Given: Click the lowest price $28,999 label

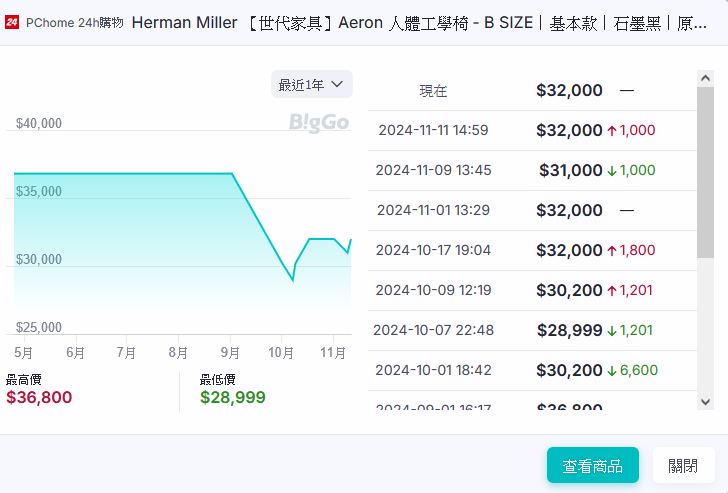Looking at the screenshot, I should (232, 397).
